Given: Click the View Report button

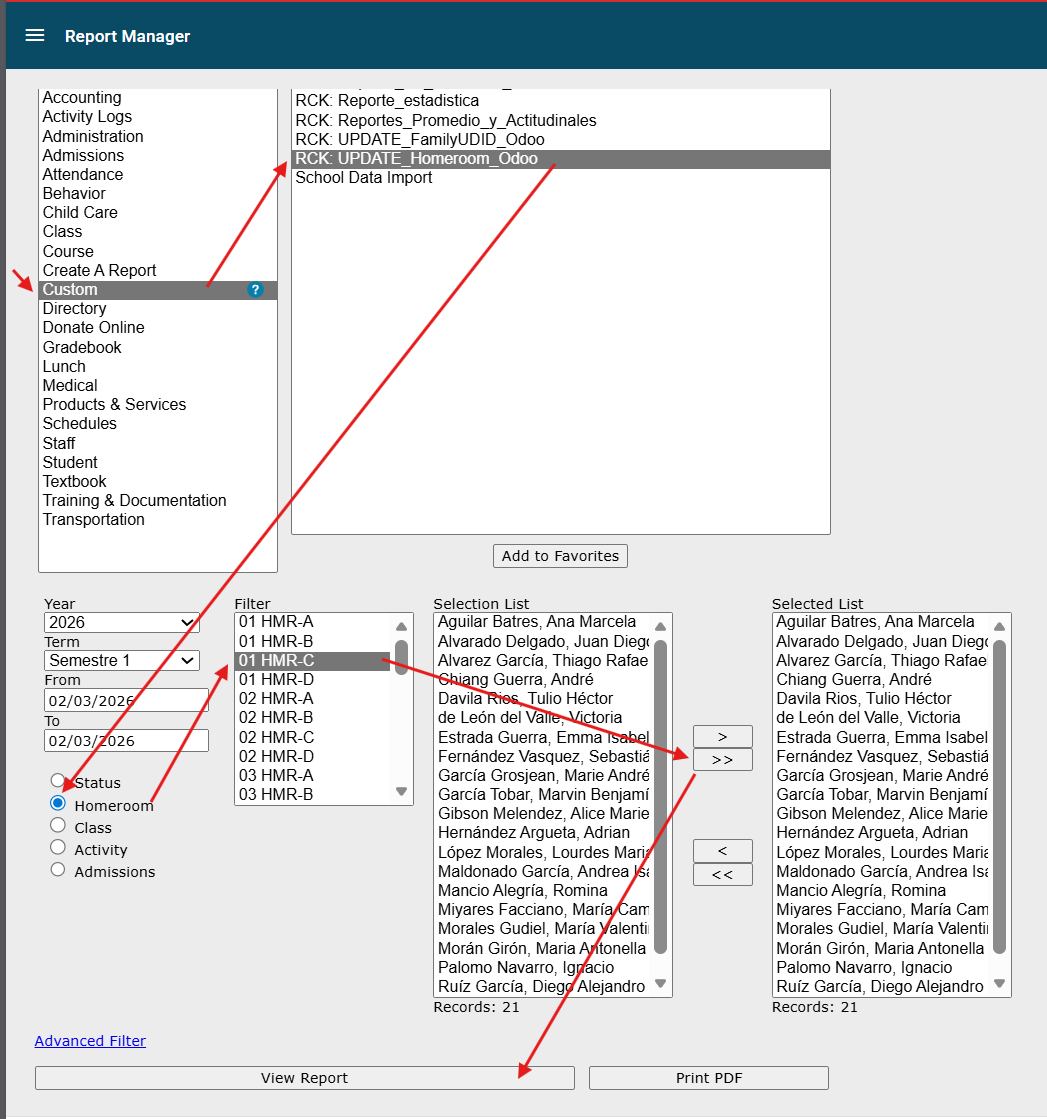Looking at the screenshot, I should pos(304,1078).
